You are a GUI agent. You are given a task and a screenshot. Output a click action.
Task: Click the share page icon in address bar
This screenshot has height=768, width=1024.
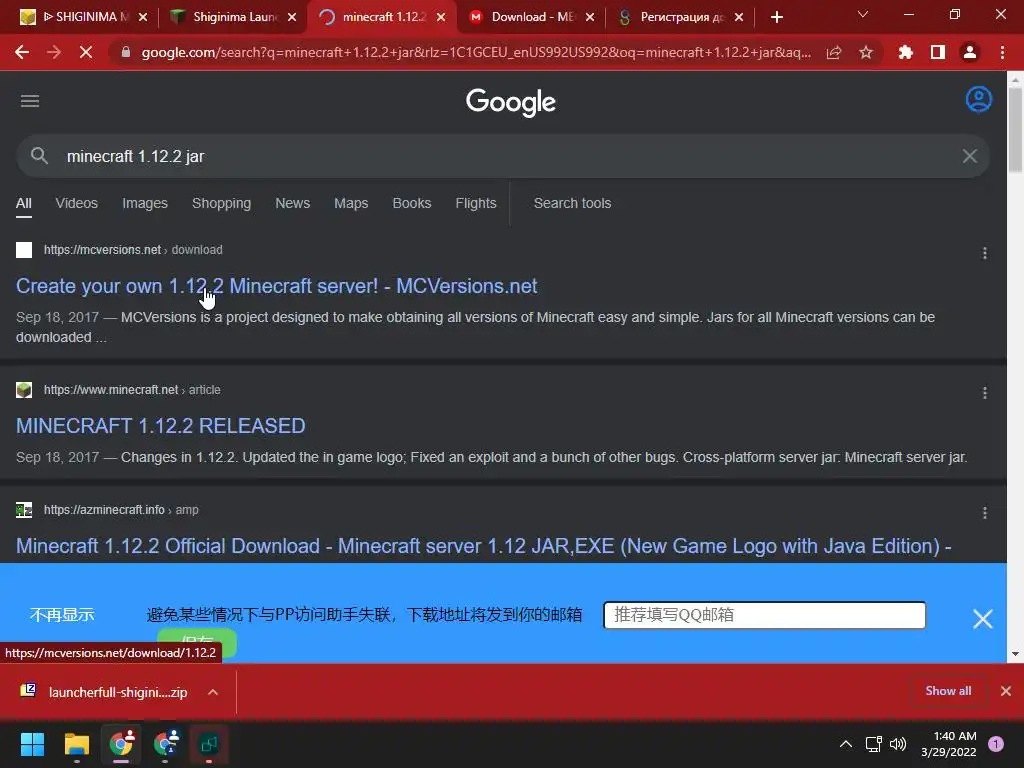point(834,52)
